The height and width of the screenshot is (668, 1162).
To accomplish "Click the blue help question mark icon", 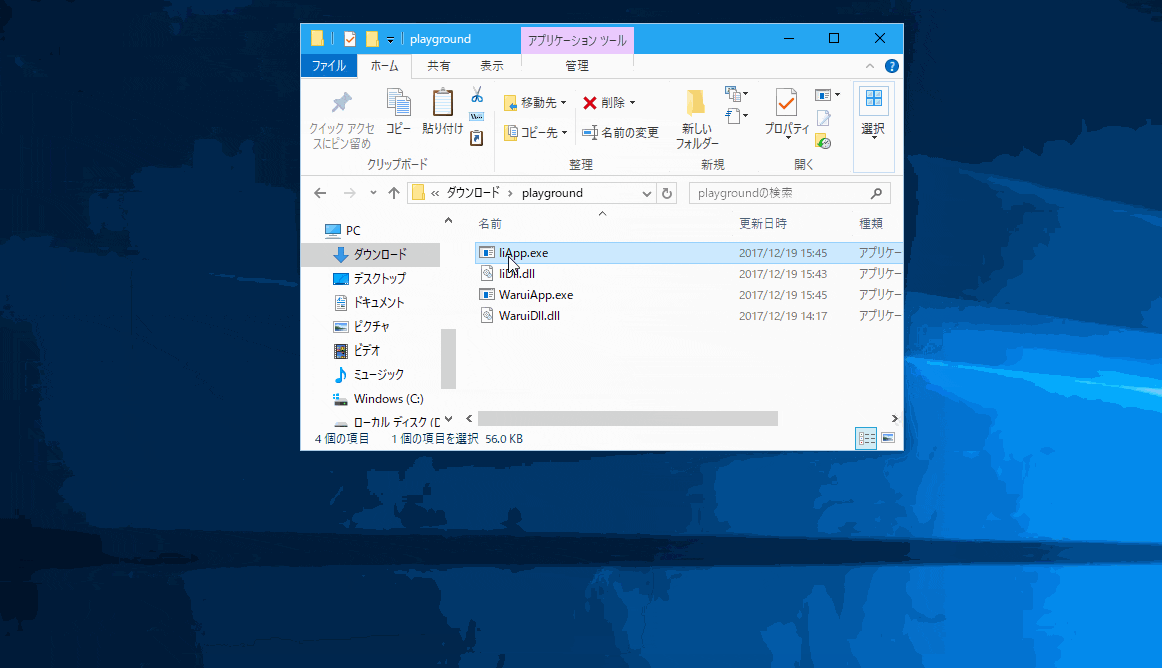I will pyautogui.click(x=892, y=66).
